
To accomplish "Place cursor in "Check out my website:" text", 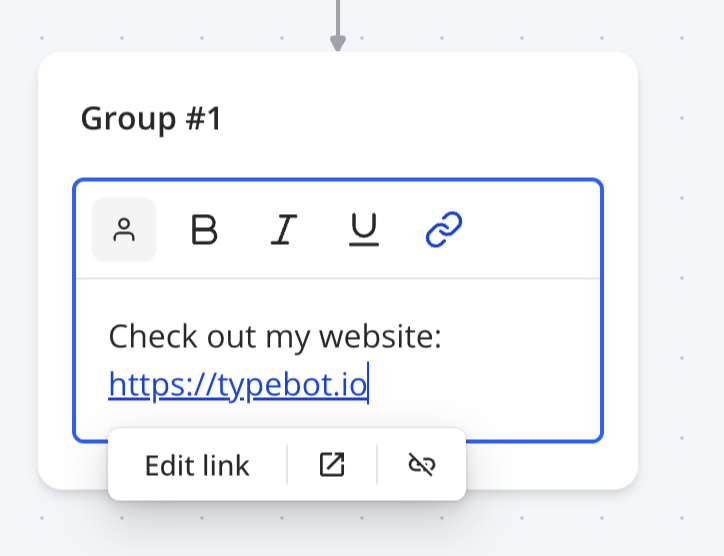I will click(x=274, y=337).
